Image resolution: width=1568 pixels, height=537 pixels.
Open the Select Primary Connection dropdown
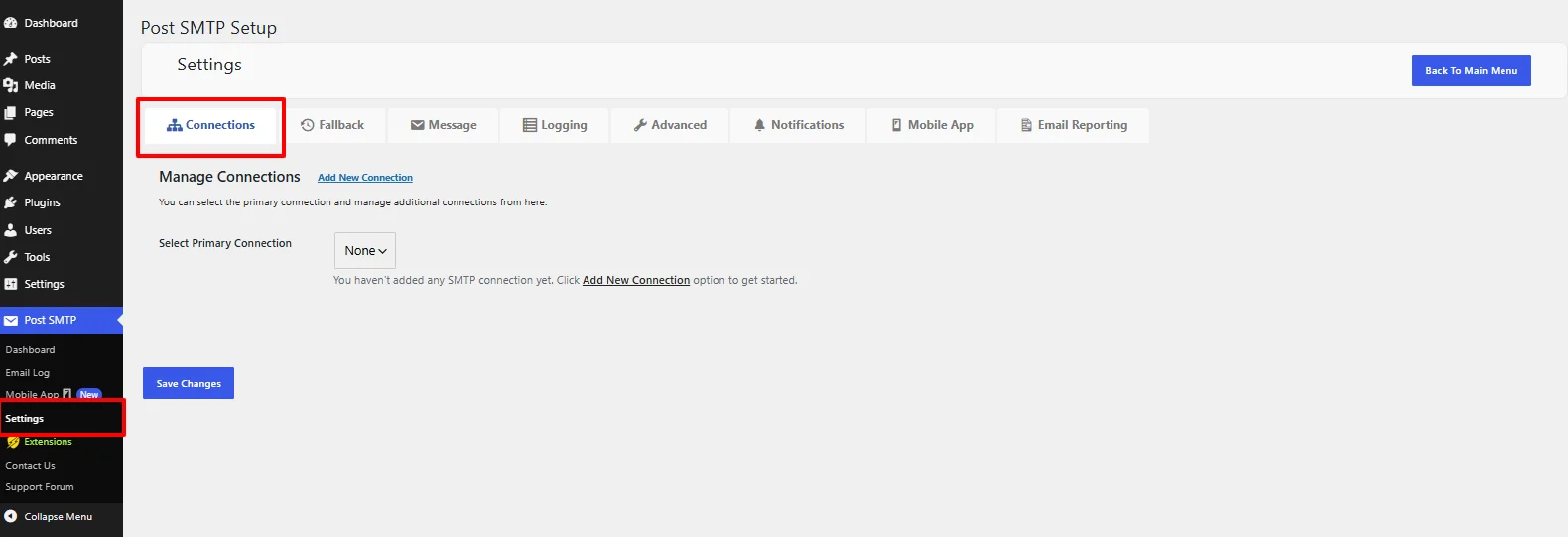tap(365, 251)
